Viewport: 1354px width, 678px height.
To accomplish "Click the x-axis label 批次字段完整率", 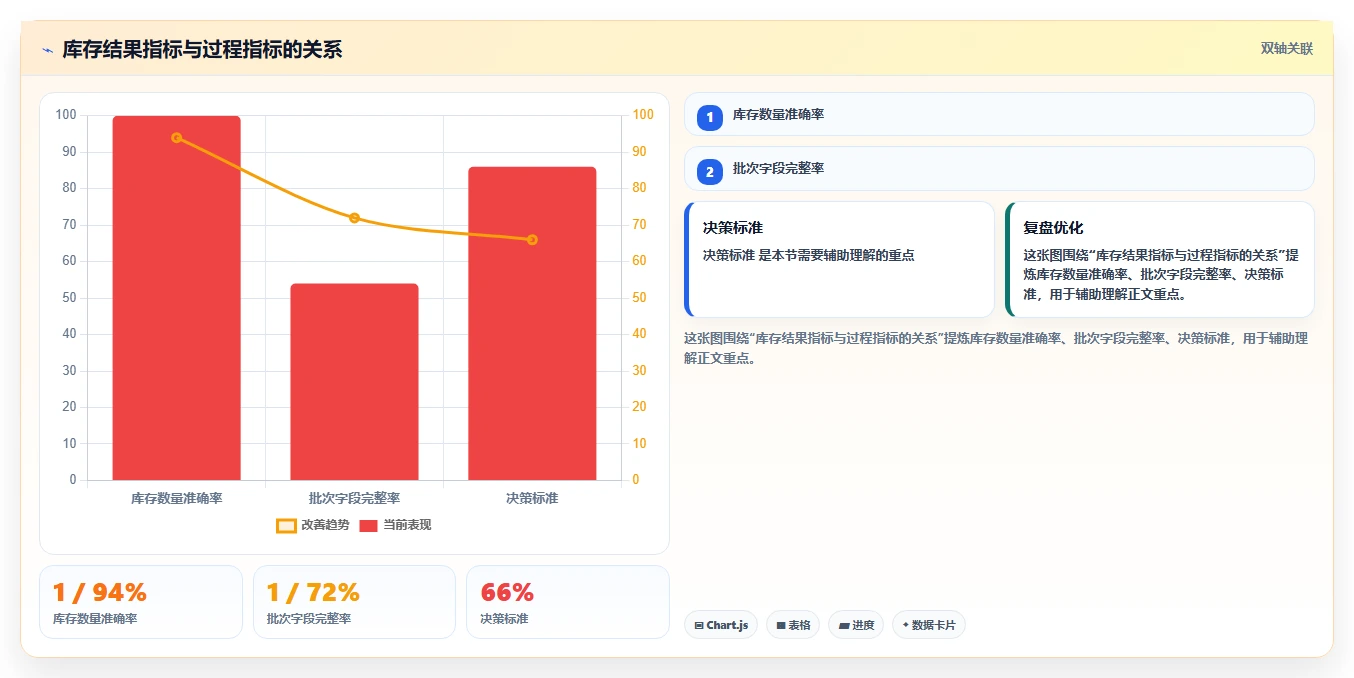I will point(354,498).
